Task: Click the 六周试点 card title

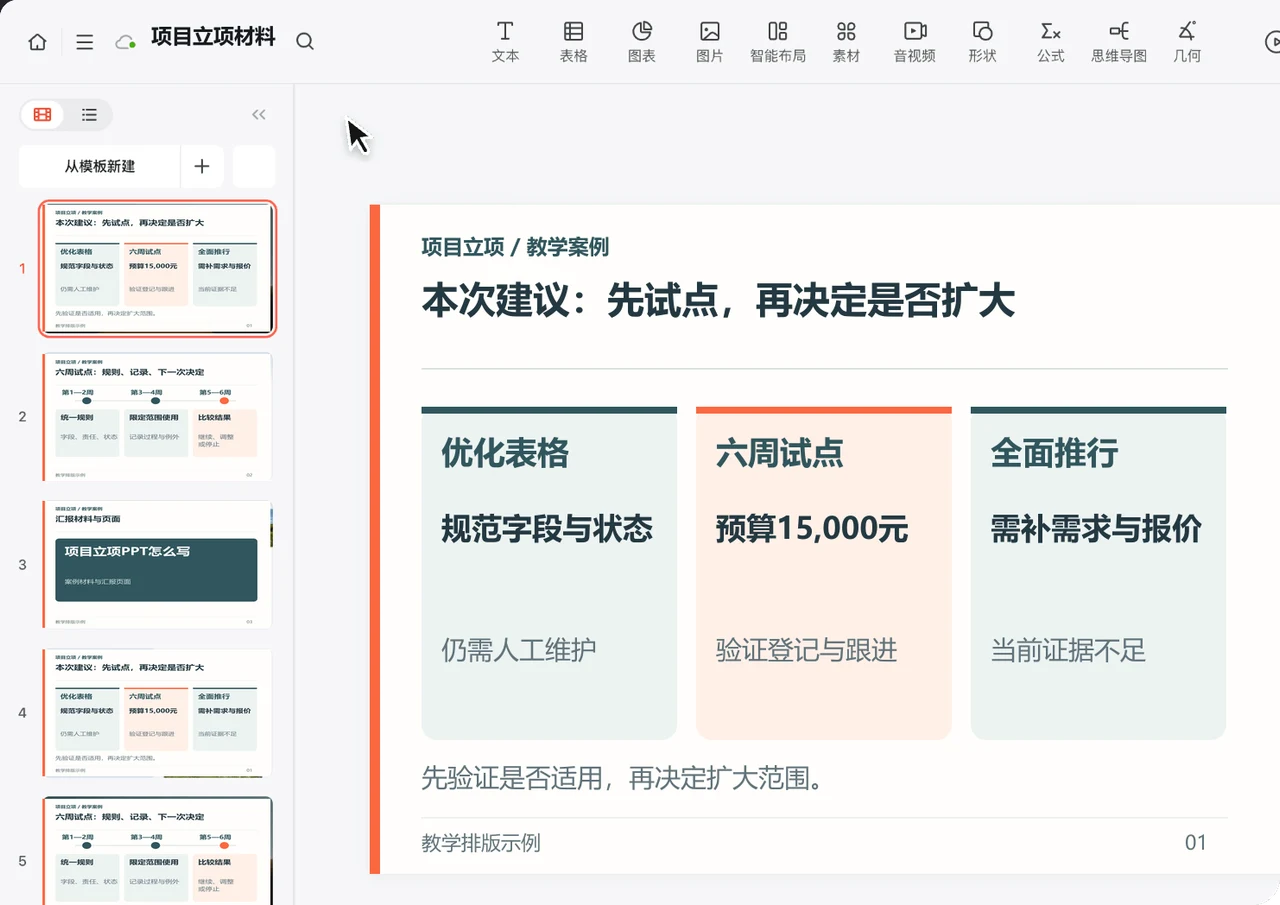Action: tap(780, 453)
